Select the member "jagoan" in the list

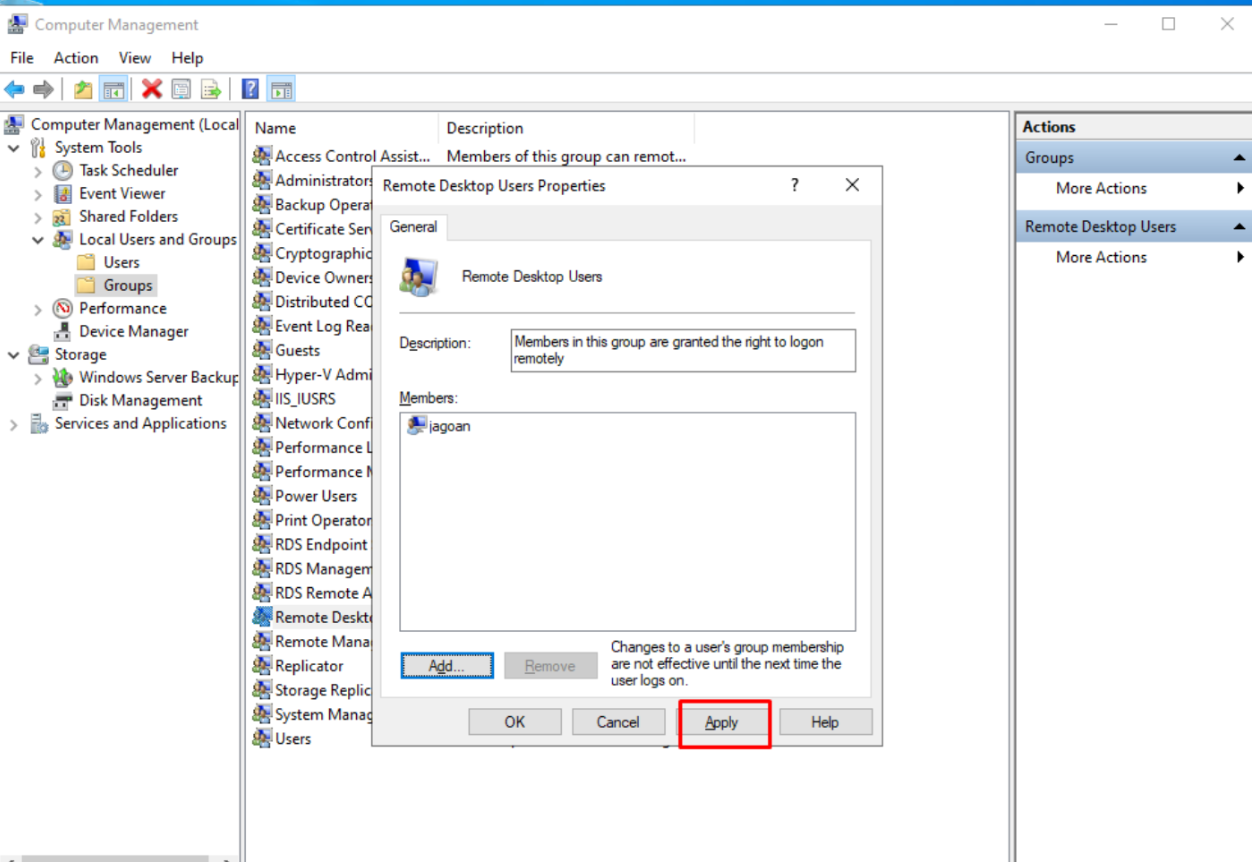pyautogui.click(x=449, y=426)
